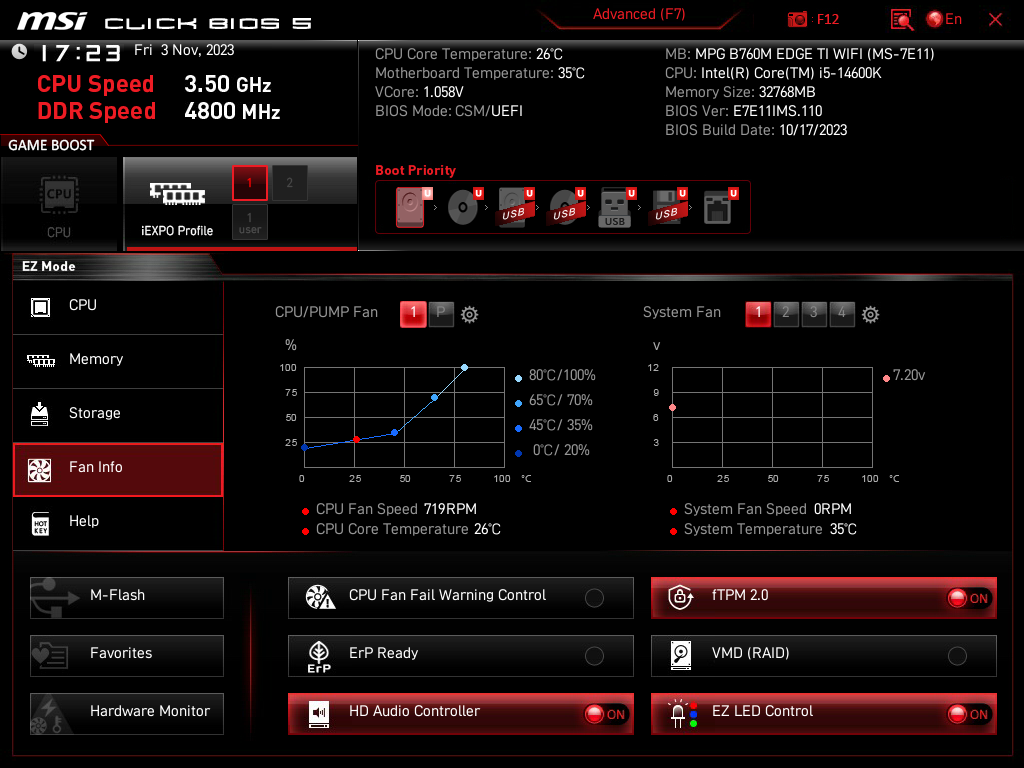Select System Fan 4
Viewport: 1024px width, 768px height.
click(842, 314)
